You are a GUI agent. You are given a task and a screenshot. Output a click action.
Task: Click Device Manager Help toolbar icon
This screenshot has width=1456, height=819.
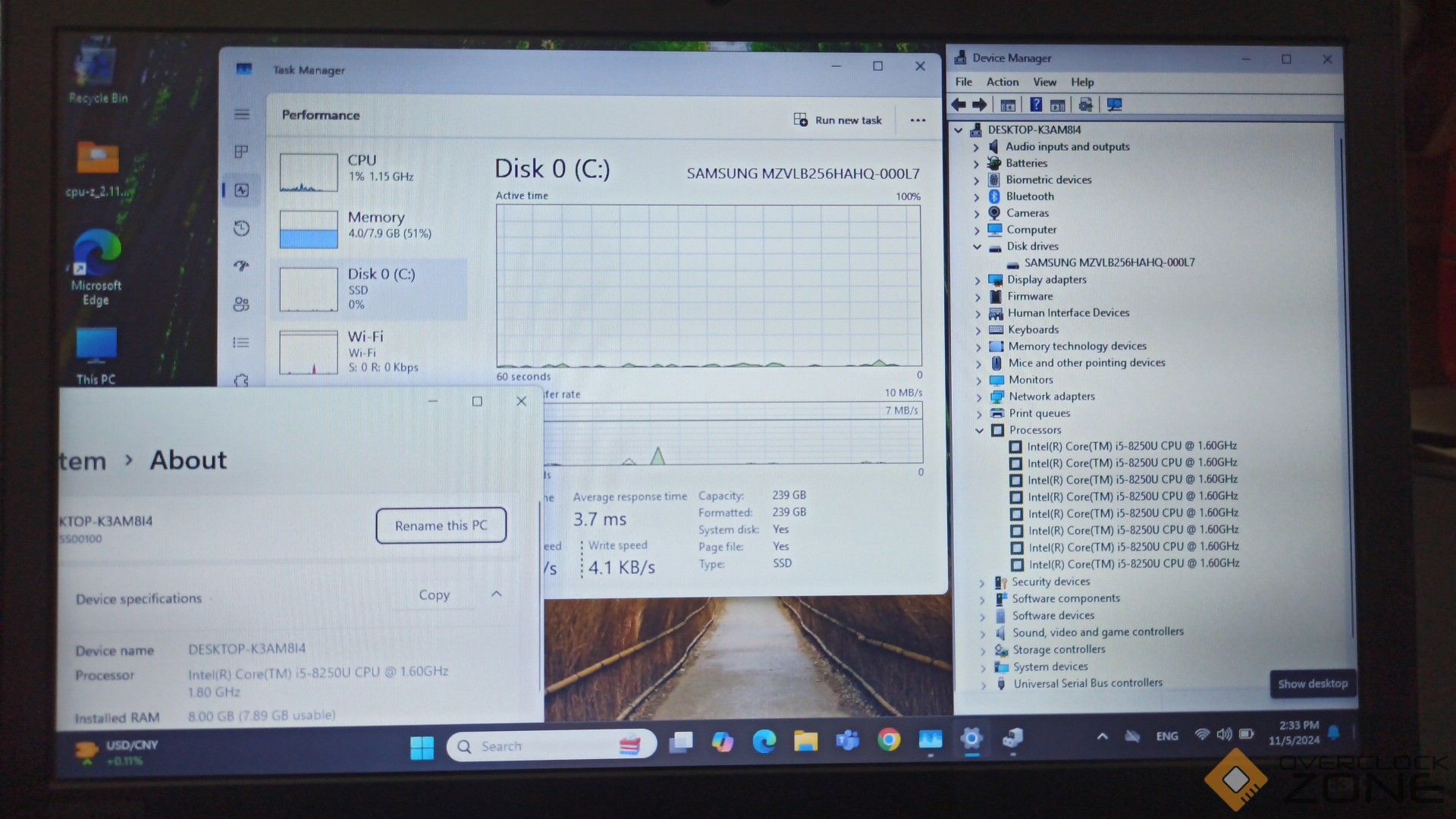[1036, 105]
